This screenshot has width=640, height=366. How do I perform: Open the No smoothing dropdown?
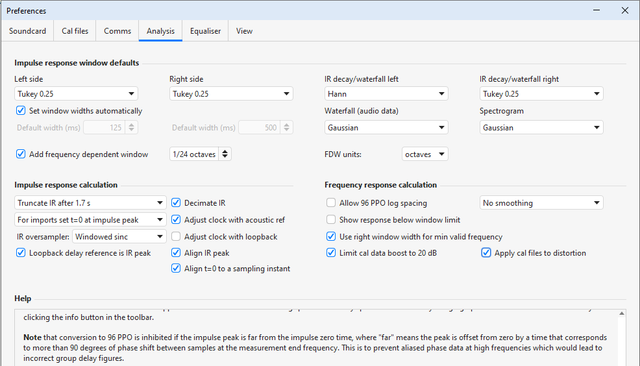pyautogui.click(x=541, y=203)
